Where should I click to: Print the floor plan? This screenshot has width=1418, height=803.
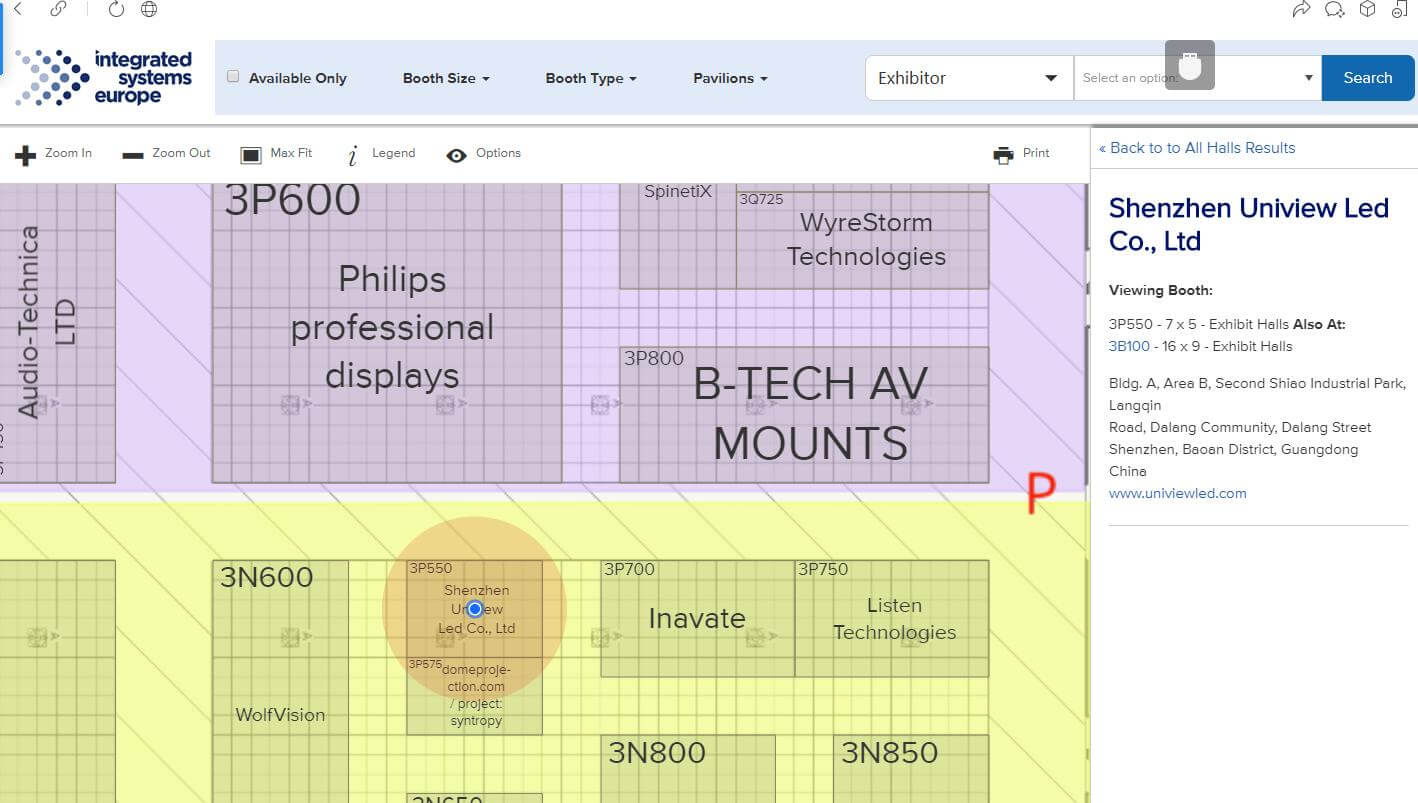click(1021, 154)
